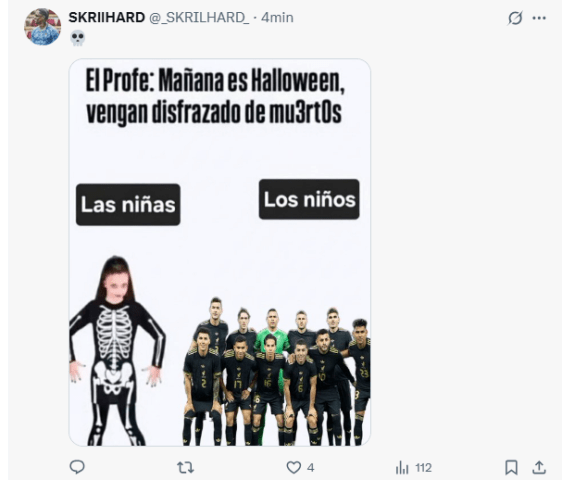
Task: Click the 112 views count
Action: click(x=423, y=467)
